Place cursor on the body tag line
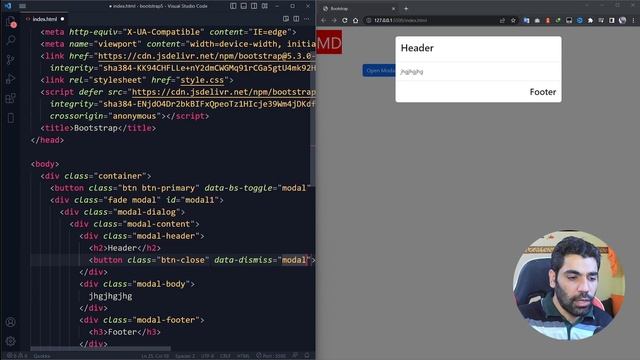This screenshot has width=640, height=360. click(x=45, y=164)
